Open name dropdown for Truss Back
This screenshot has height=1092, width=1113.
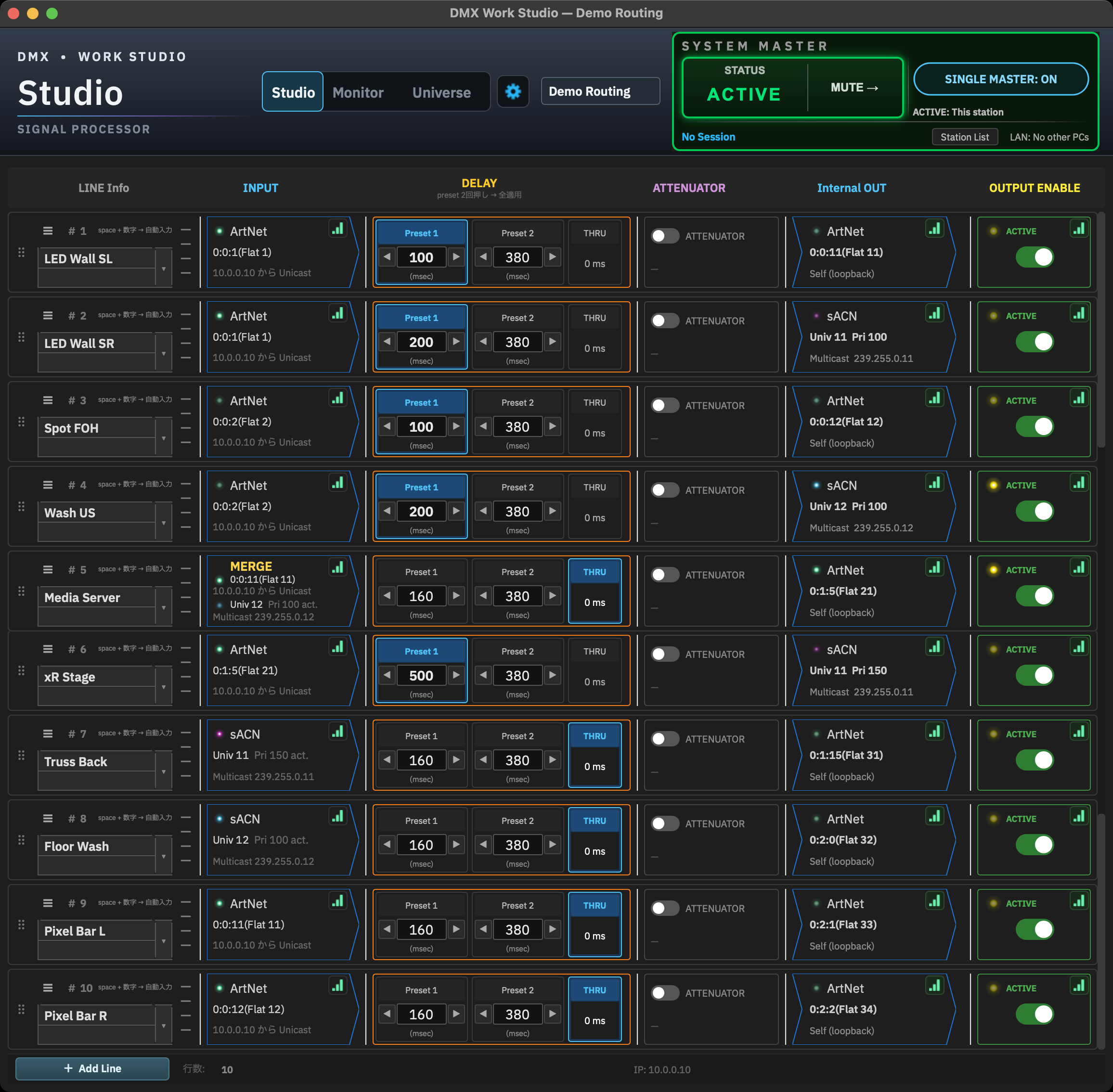click(x=164, y=771)
